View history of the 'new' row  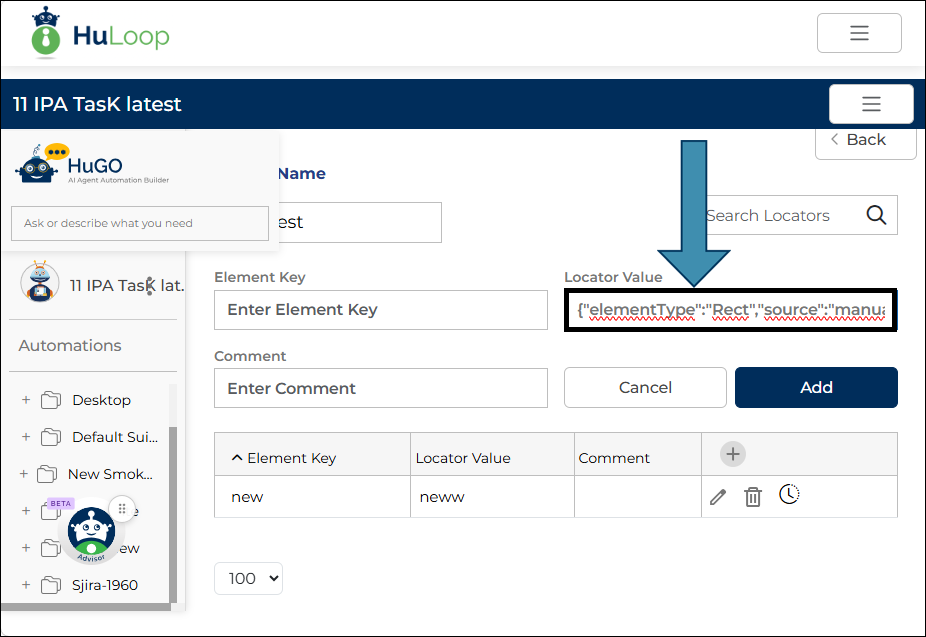(789, 494)
